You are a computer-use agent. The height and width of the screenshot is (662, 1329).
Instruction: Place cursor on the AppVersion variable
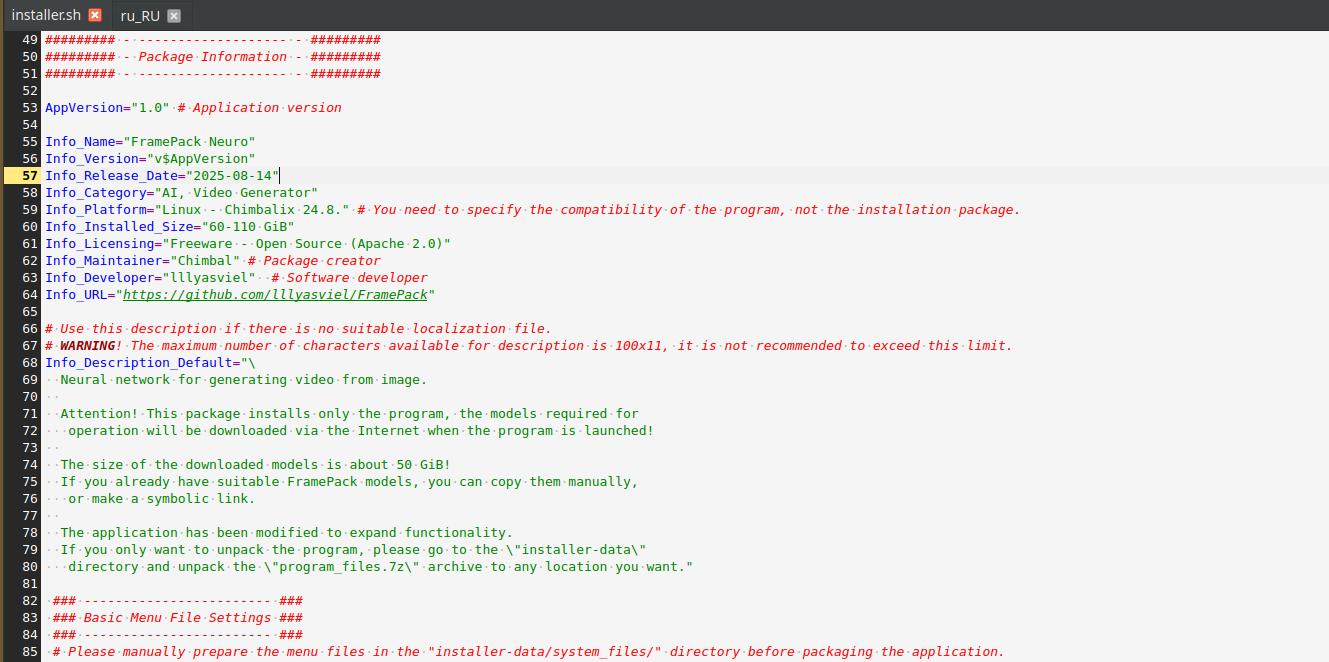click(84, 108)
